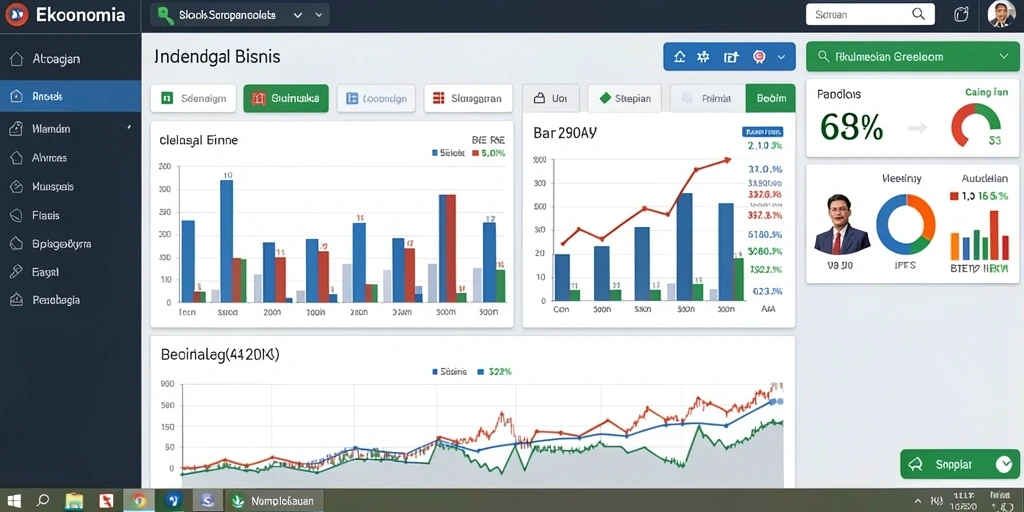Switch to the green Stoinuaka tab
Image resolution: width=1024 pixels, height=512 pixels.
click(x=286, y=99)
